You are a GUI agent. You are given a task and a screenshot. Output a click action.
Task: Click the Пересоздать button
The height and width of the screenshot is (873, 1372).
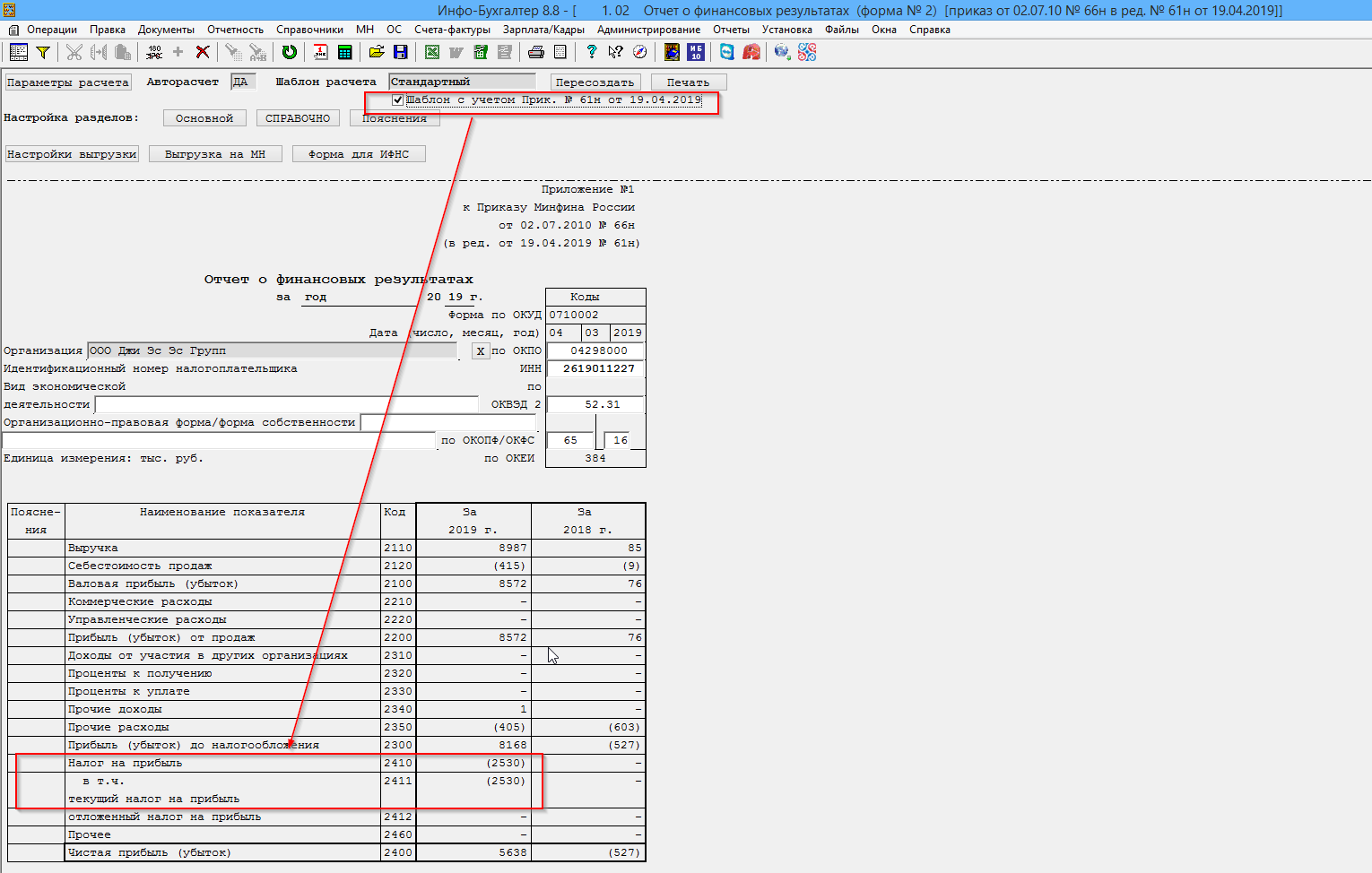(x=595, y=82)
